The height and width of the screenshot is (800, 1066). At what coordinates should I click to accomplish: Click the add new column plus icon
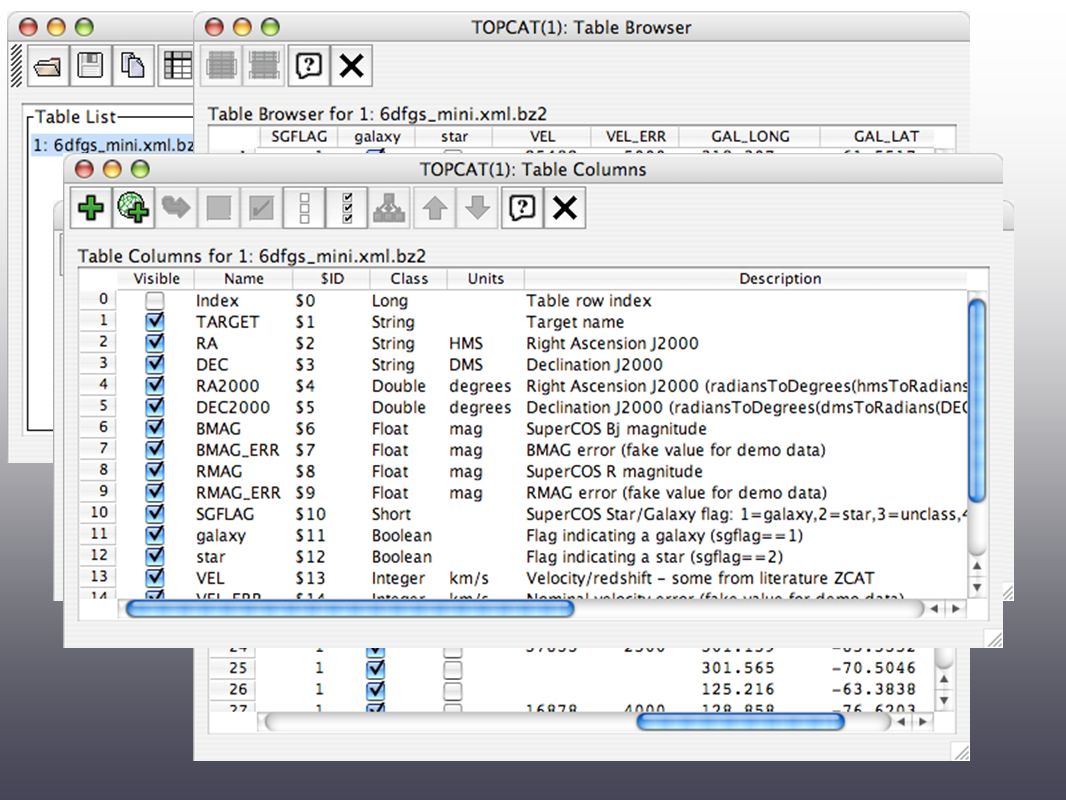[x=91, y=208]
